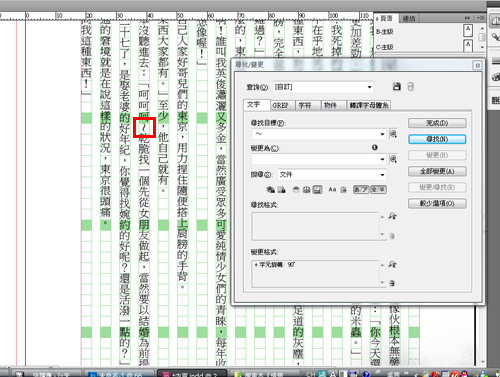
Task: Switch to the 文字 tab
Action: 256,105
